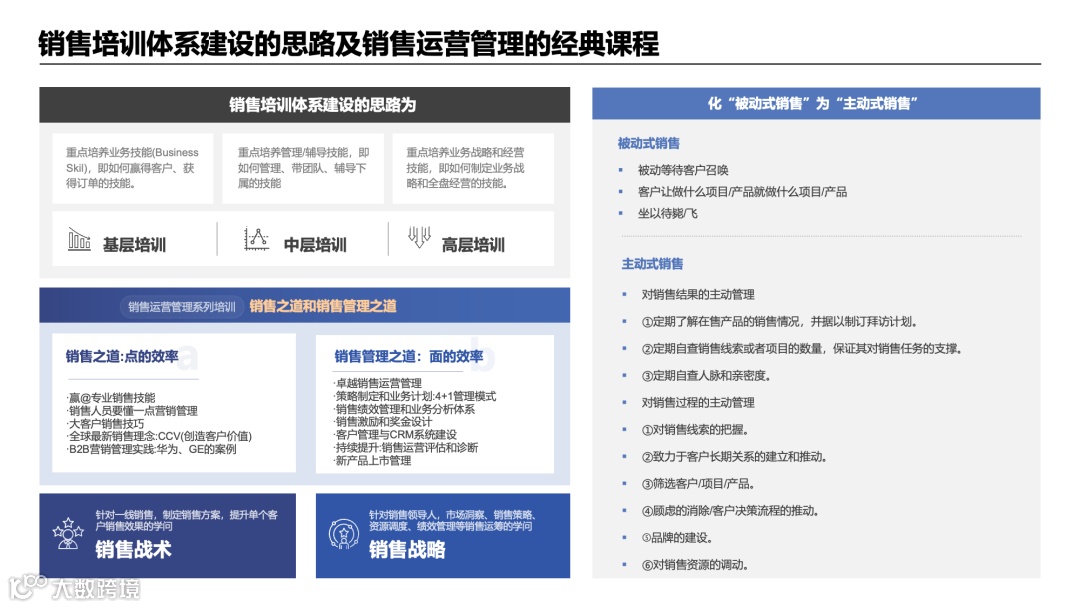Click the bullet 大客户销售技巧
This screenshot has width=1080, height=608.
pos(105,423)
